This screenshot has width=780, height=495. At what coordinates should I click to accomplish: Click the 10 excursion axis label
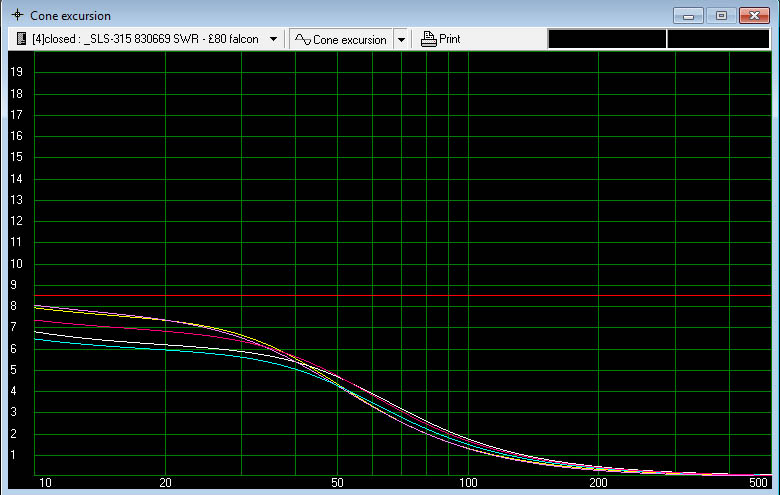pyautogui.click(x=16, y=264)
